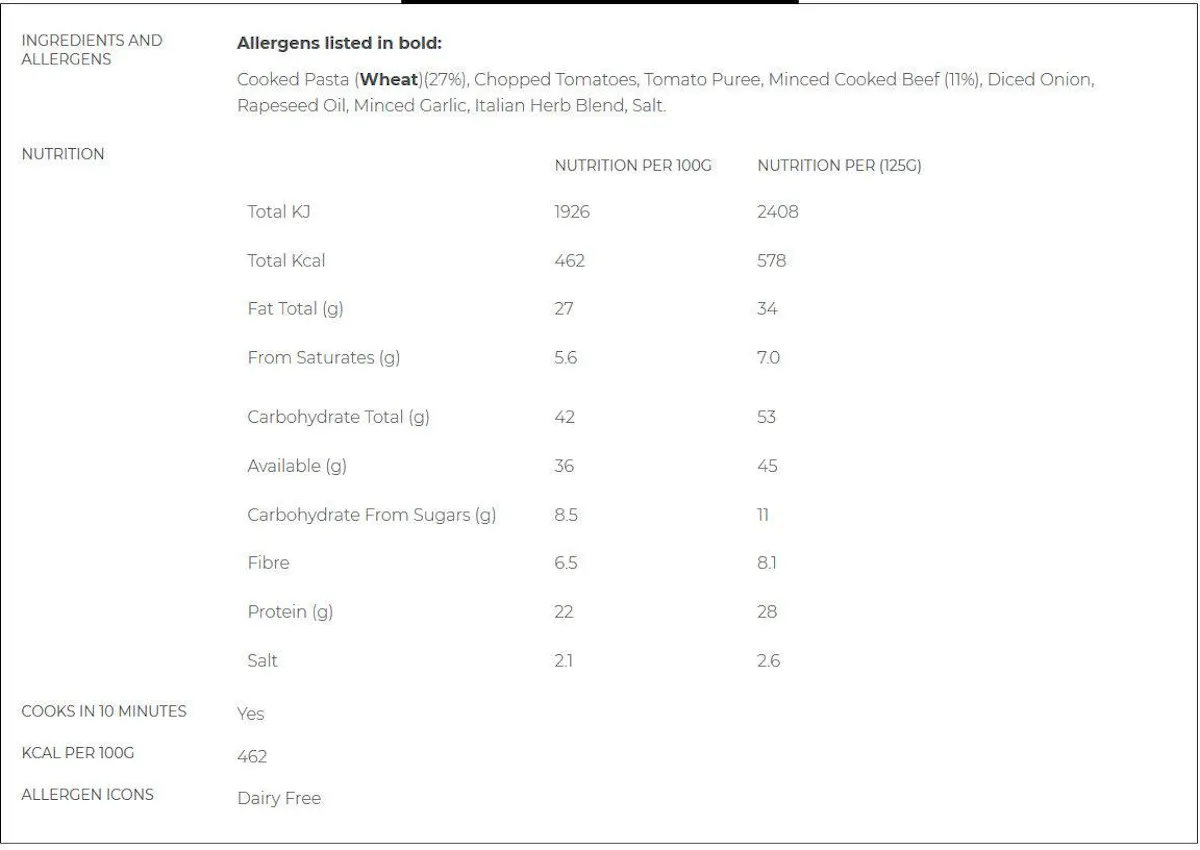
Task: Select the 'Allergens listed in bold' text
Action: (339, 44)
